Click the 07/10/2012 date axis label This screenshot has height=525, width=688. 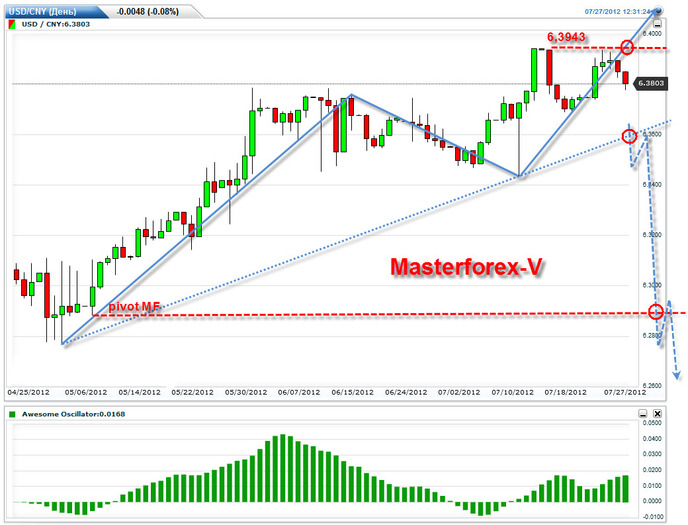coord(512,392)
